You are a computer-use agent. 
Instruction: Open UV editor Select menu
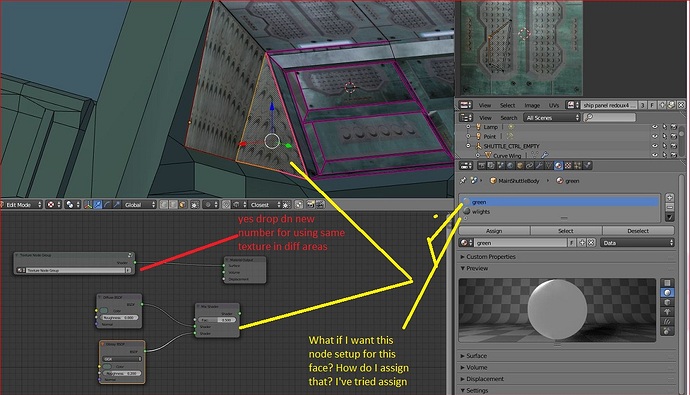click(507, 105)
